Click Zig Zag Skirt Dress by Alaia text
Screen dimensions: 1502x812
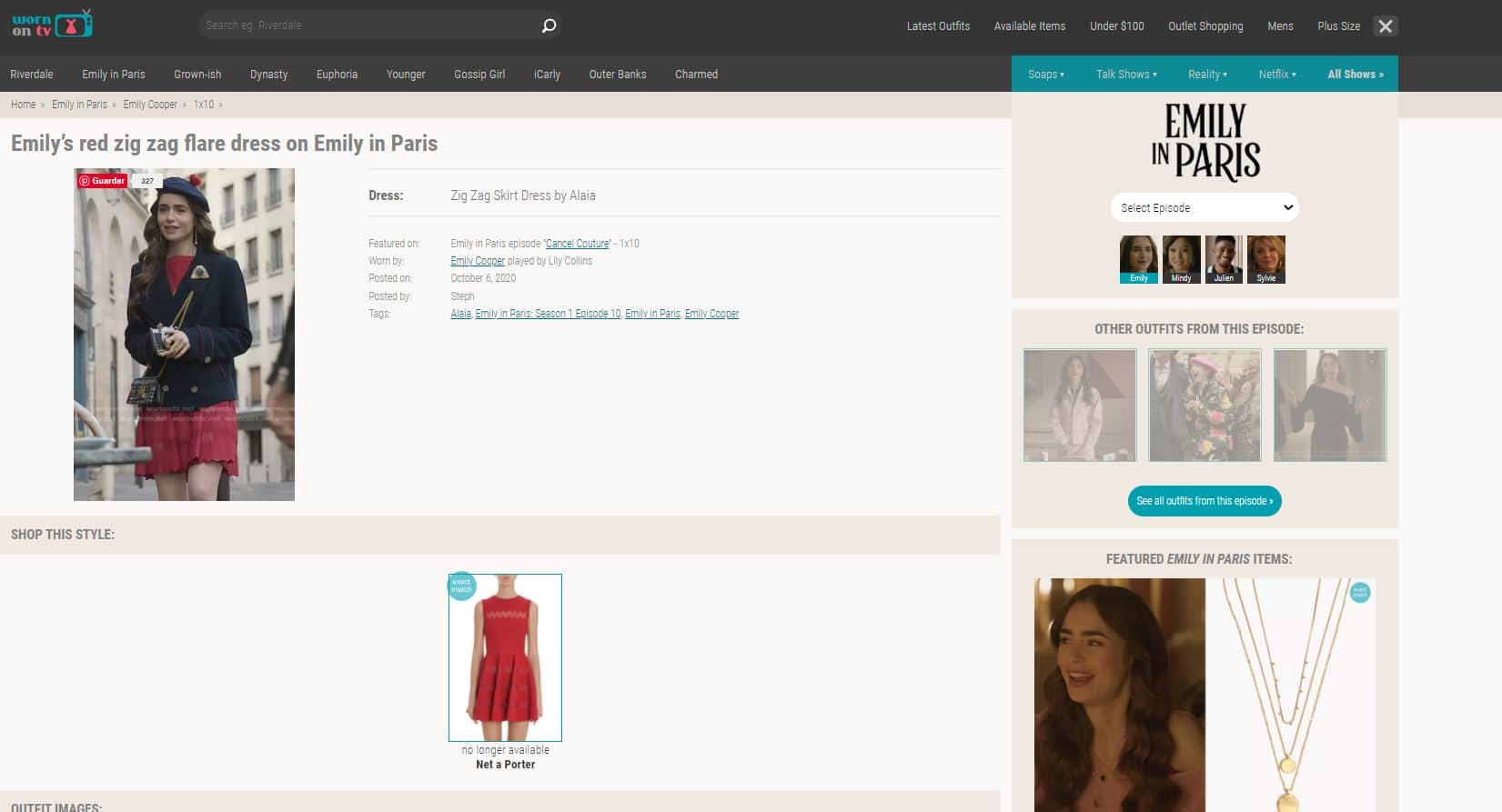point(523,195)
